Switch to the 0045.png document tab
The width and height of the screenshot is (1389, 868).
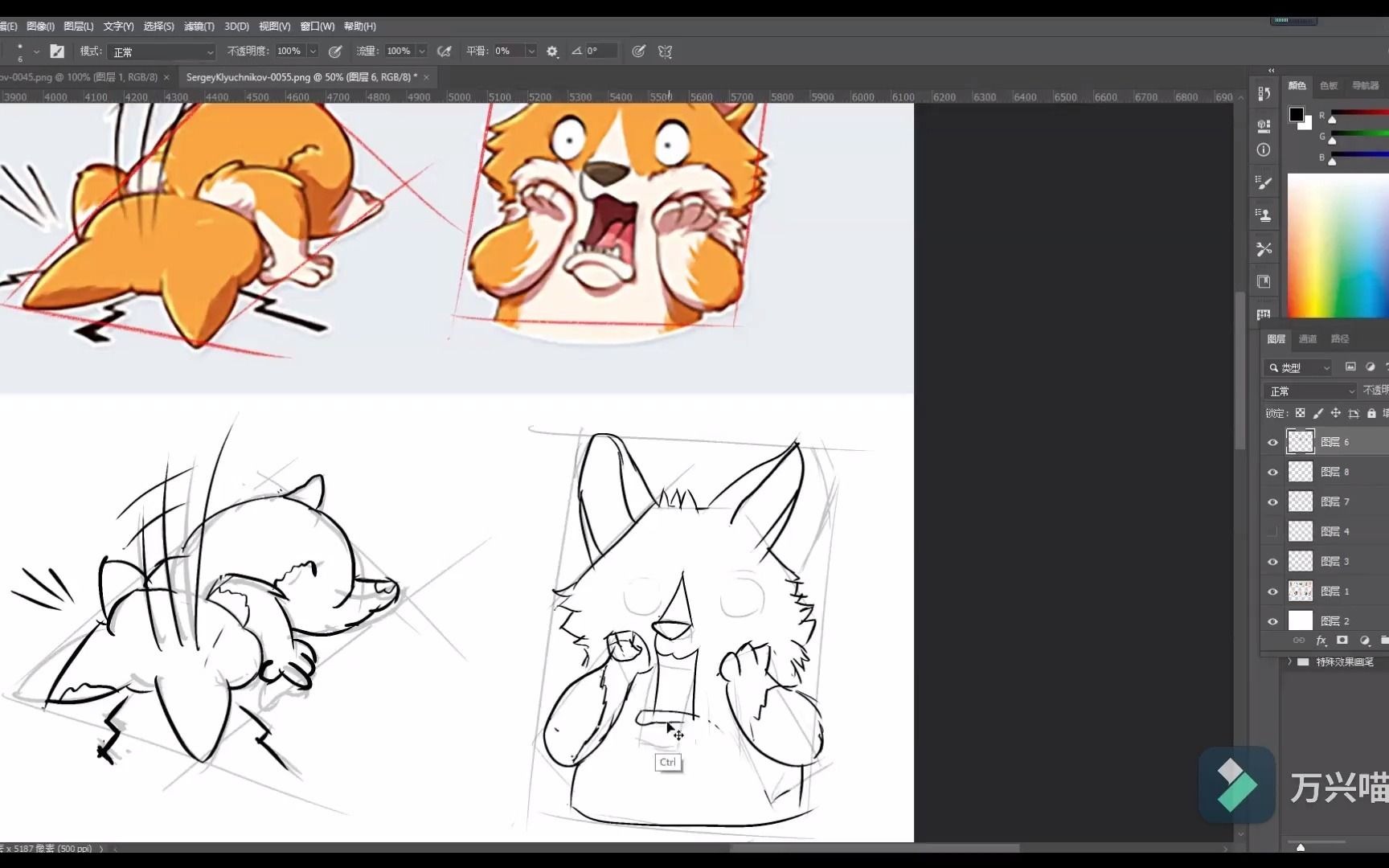79,77
